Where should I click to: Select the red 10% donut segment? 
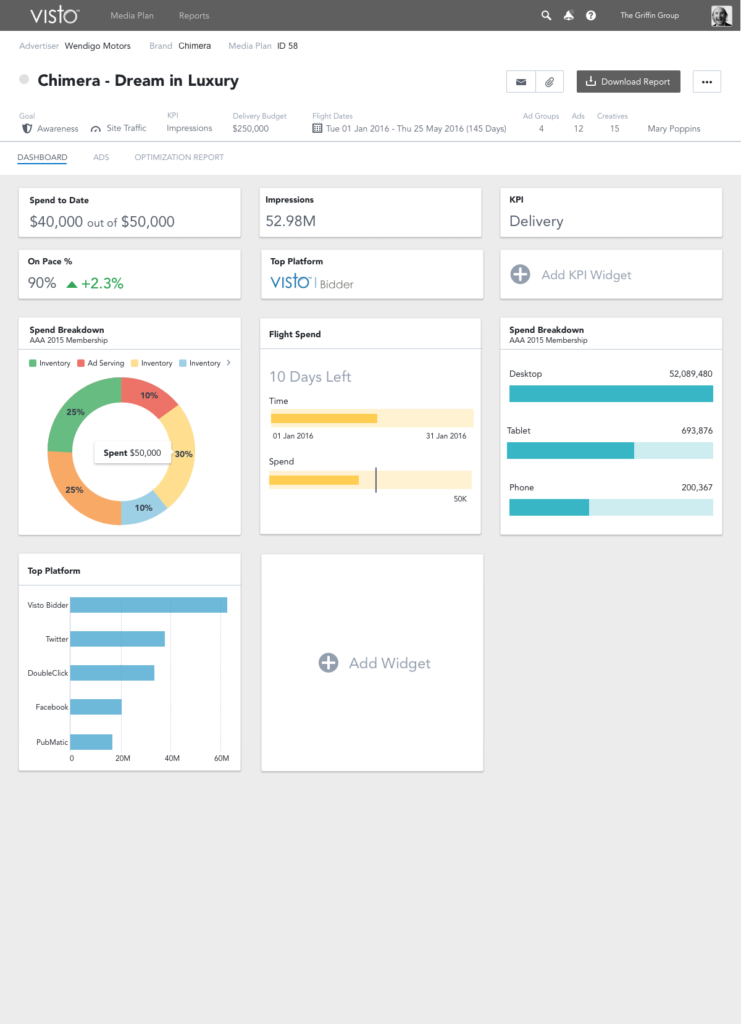click(147, 395)
